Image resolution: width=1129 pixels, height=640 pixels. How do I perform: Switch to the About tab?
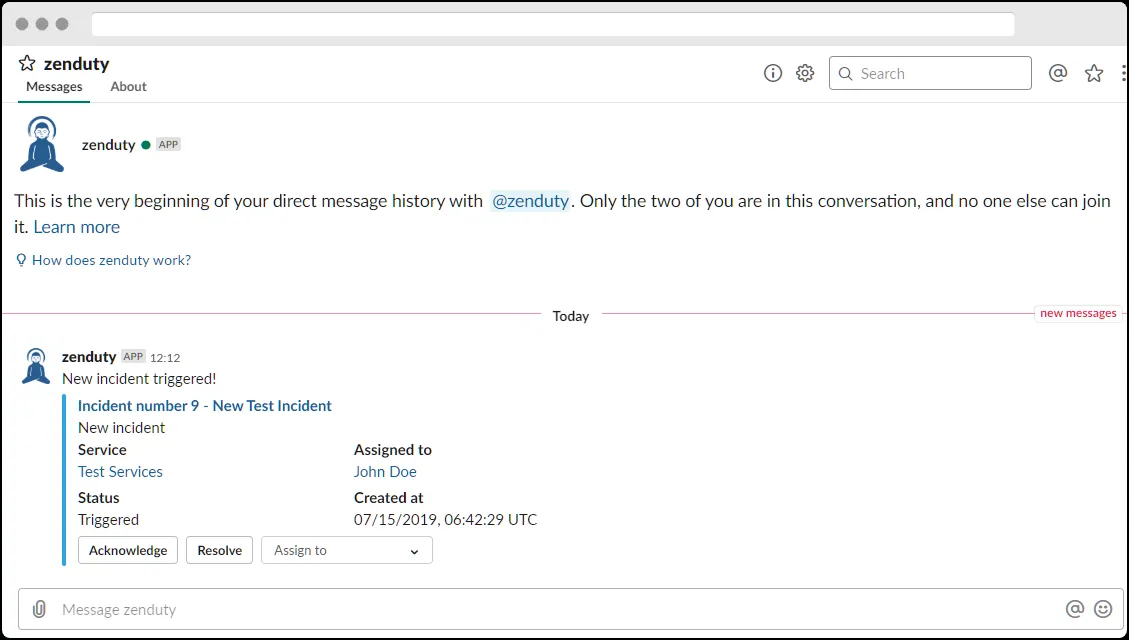point(128,86)
